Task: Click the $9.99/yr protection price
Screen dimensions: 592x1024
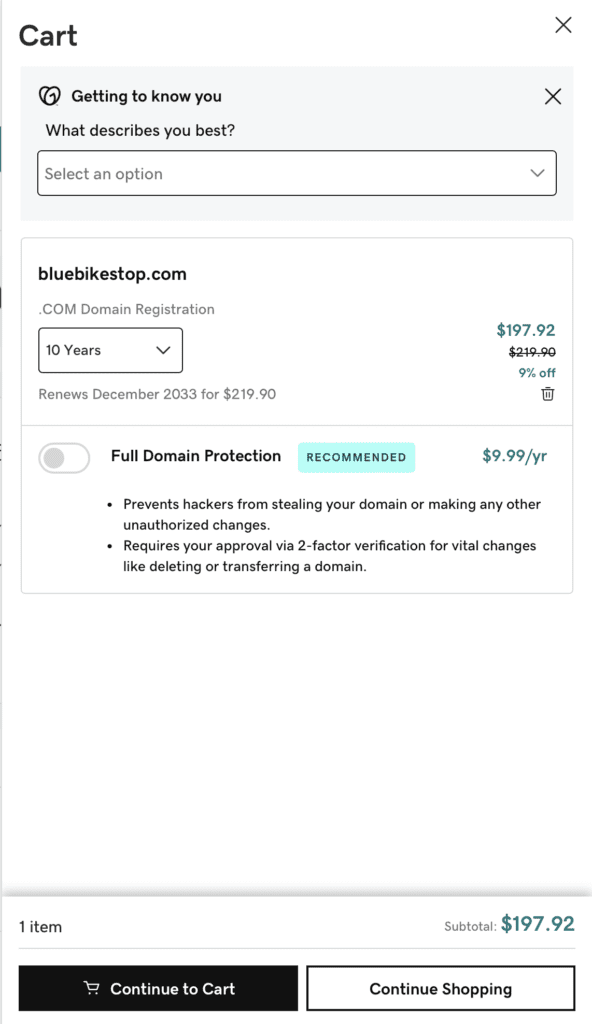Action: pos(514,456)
